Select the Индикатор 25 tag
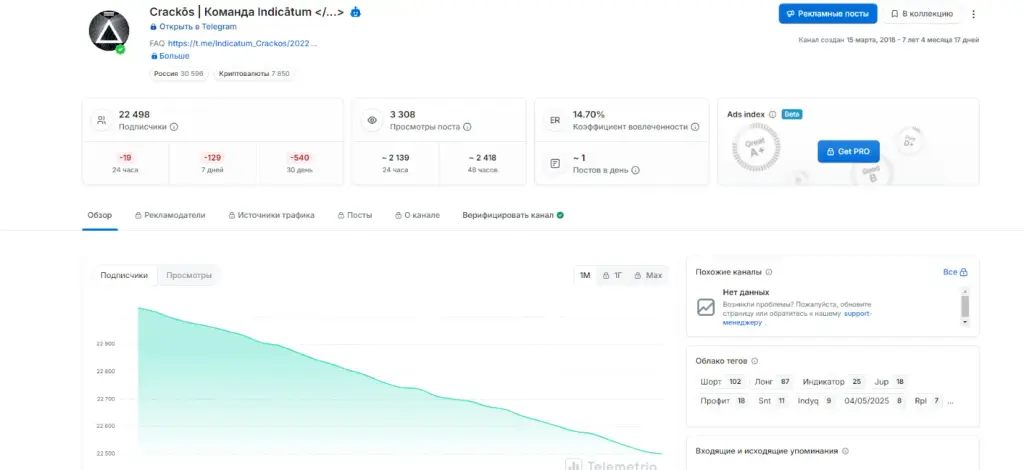 tap(833, 382)
